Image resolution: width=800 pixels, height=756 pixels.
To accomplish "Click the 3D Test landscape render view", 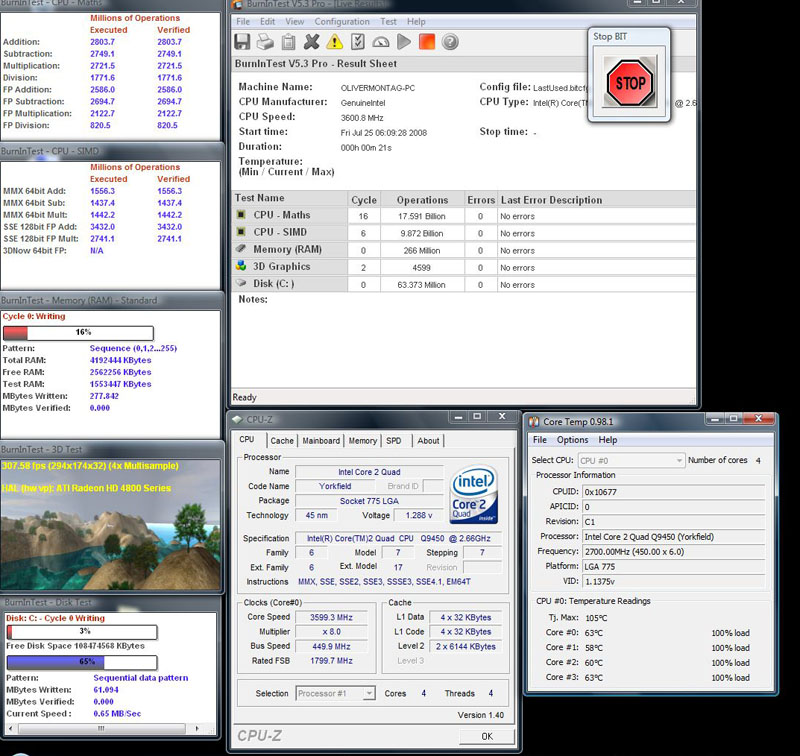I will tap(110, 524).
